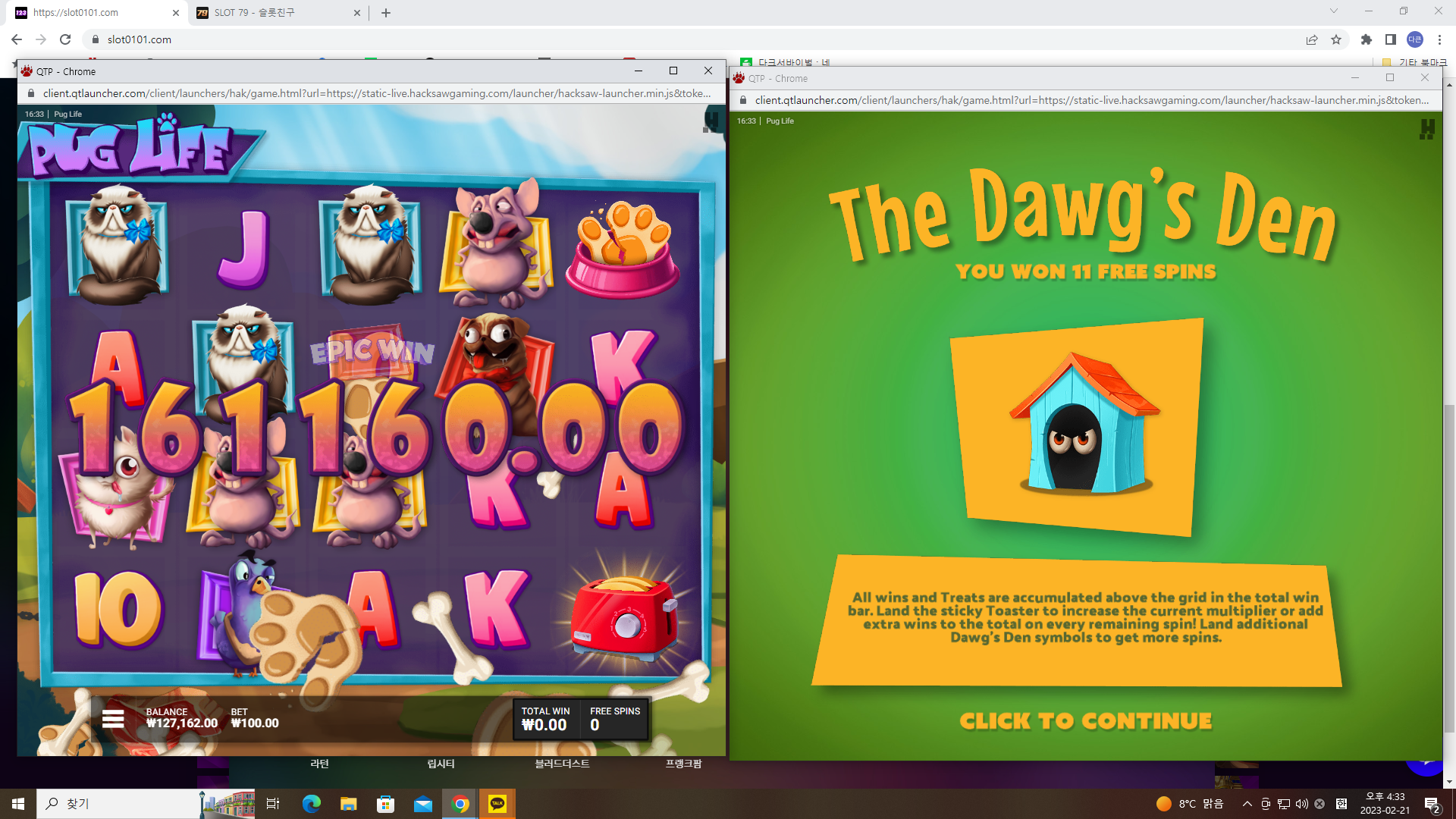Open the 블러디스트 link on the main page
Image resolution: width=1456 pixels, height=819 pixels.
point(562,764)
